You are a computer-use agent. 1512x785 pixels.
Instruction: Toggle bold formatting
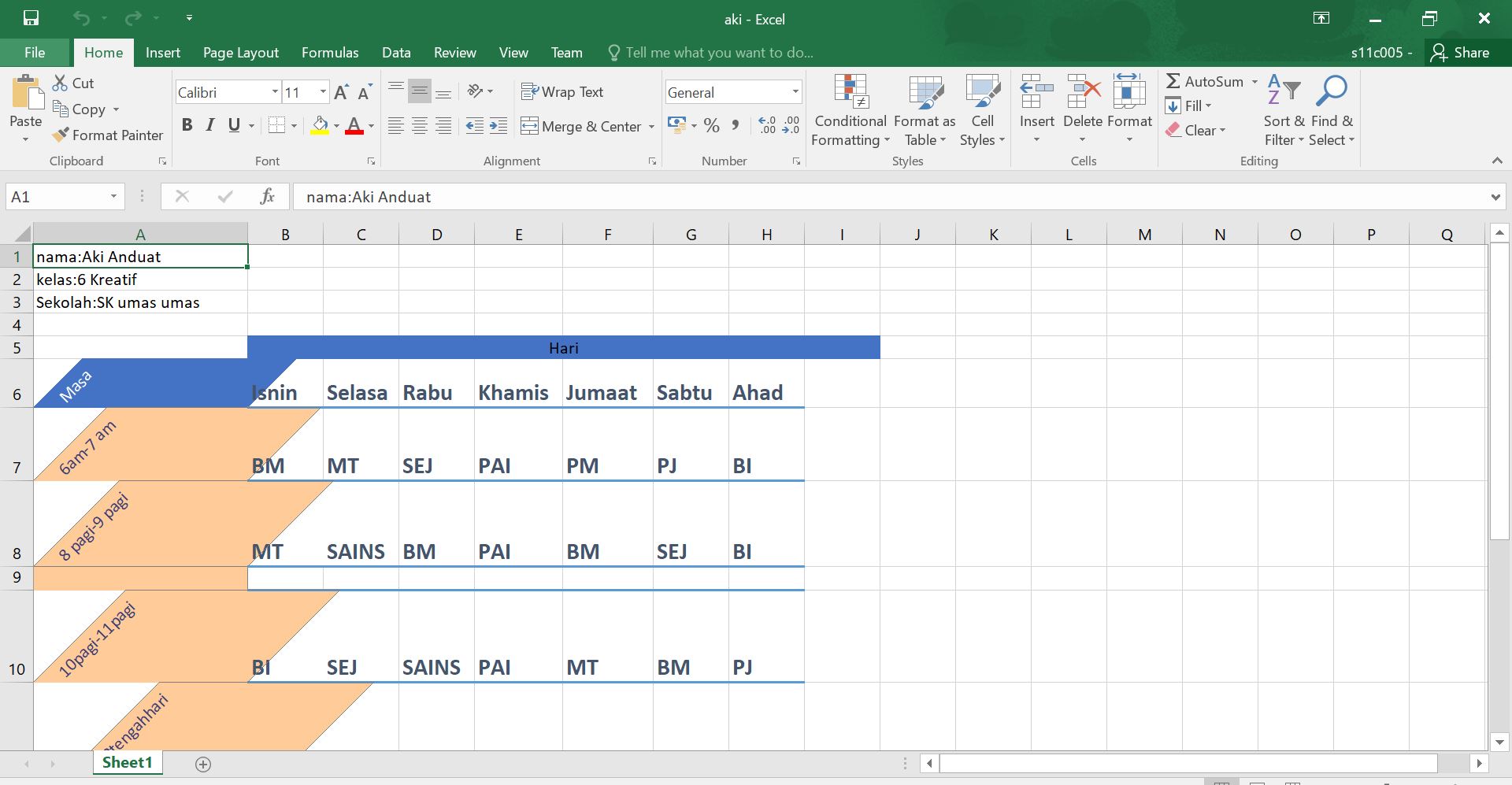point(187,125)
